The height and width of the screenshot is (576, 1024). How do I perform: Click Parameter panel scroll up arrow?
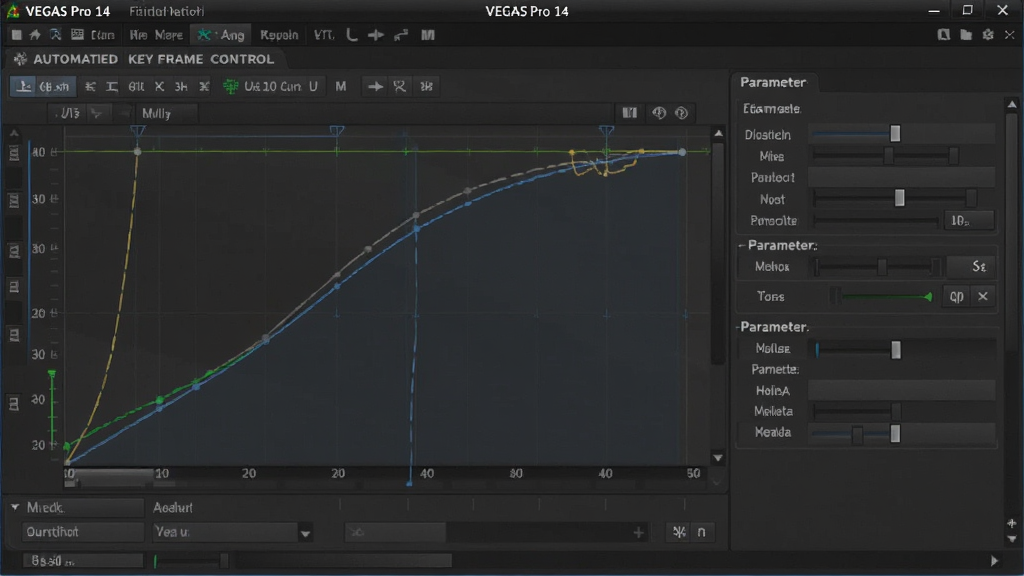tap(1012, 104)
